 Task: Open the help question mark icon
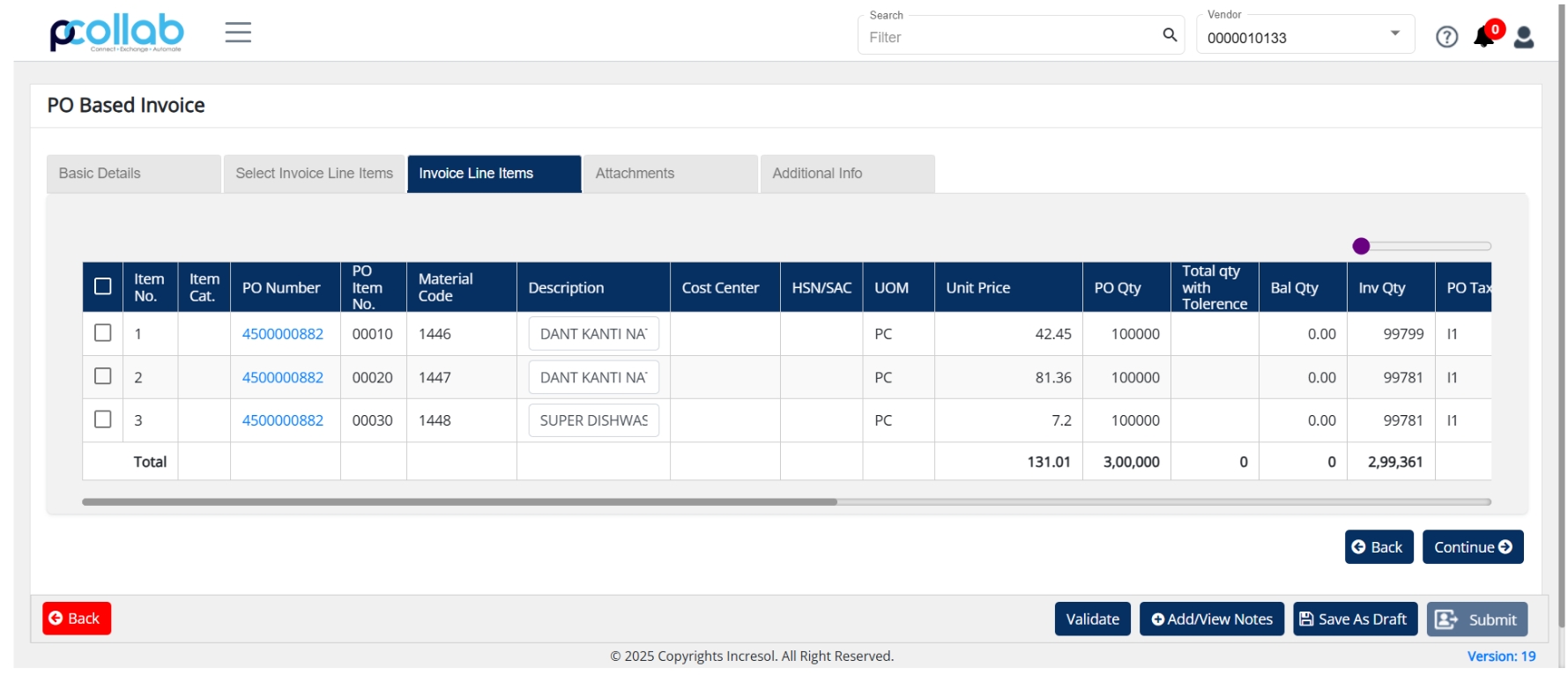pos(1446,37)
